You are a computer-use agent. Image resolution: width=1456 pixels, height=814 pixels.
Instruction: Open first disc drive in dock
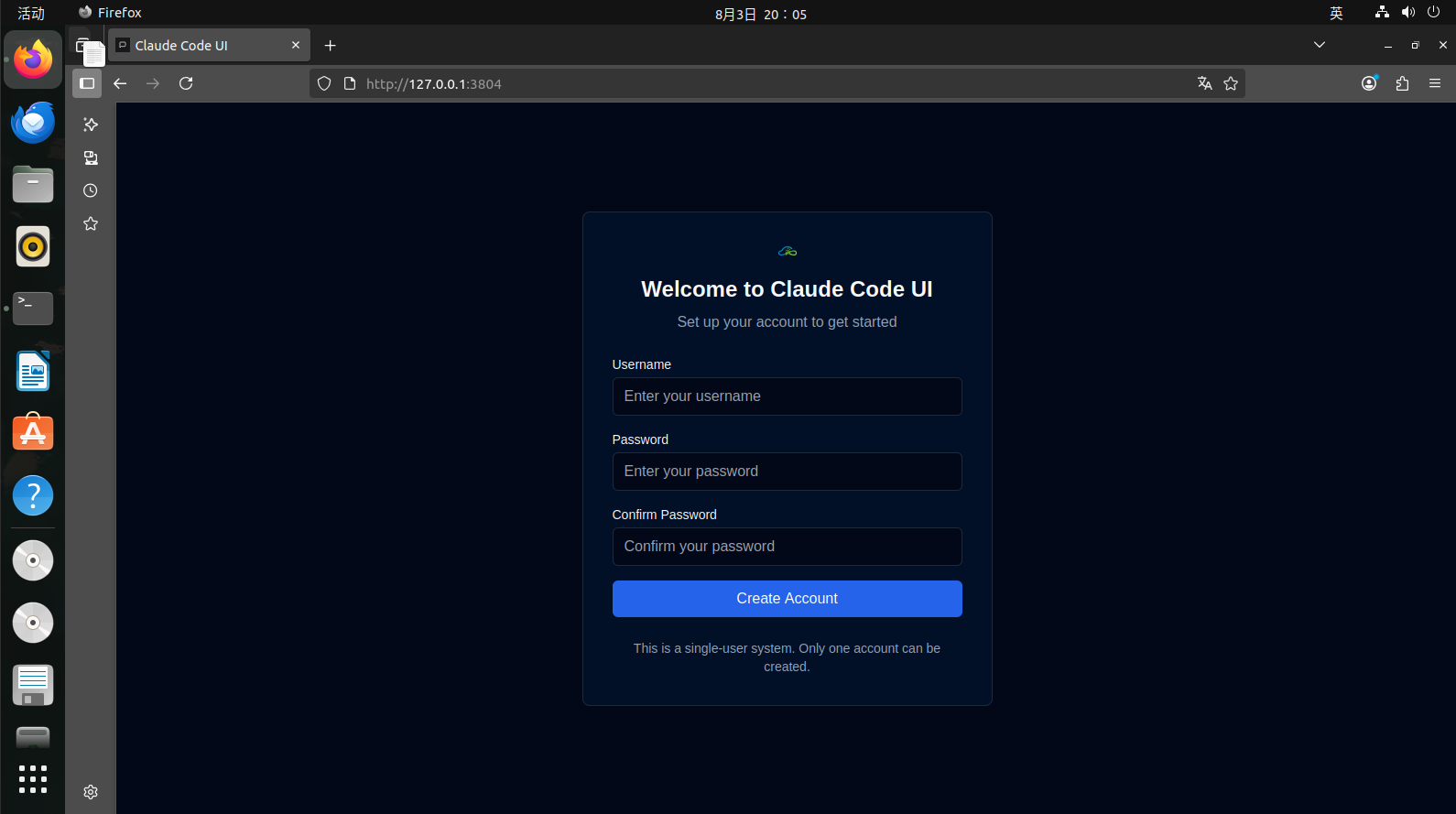pos(33,560)
